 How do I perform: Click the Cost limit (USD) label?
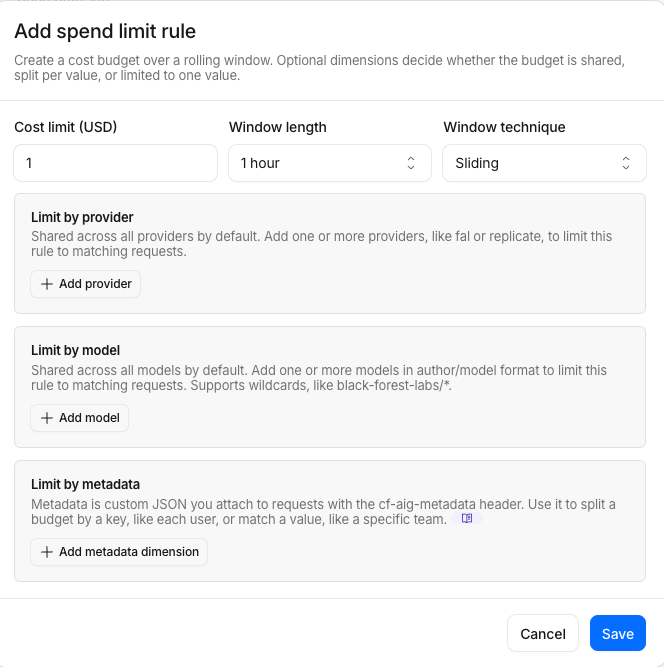(66, 127)
